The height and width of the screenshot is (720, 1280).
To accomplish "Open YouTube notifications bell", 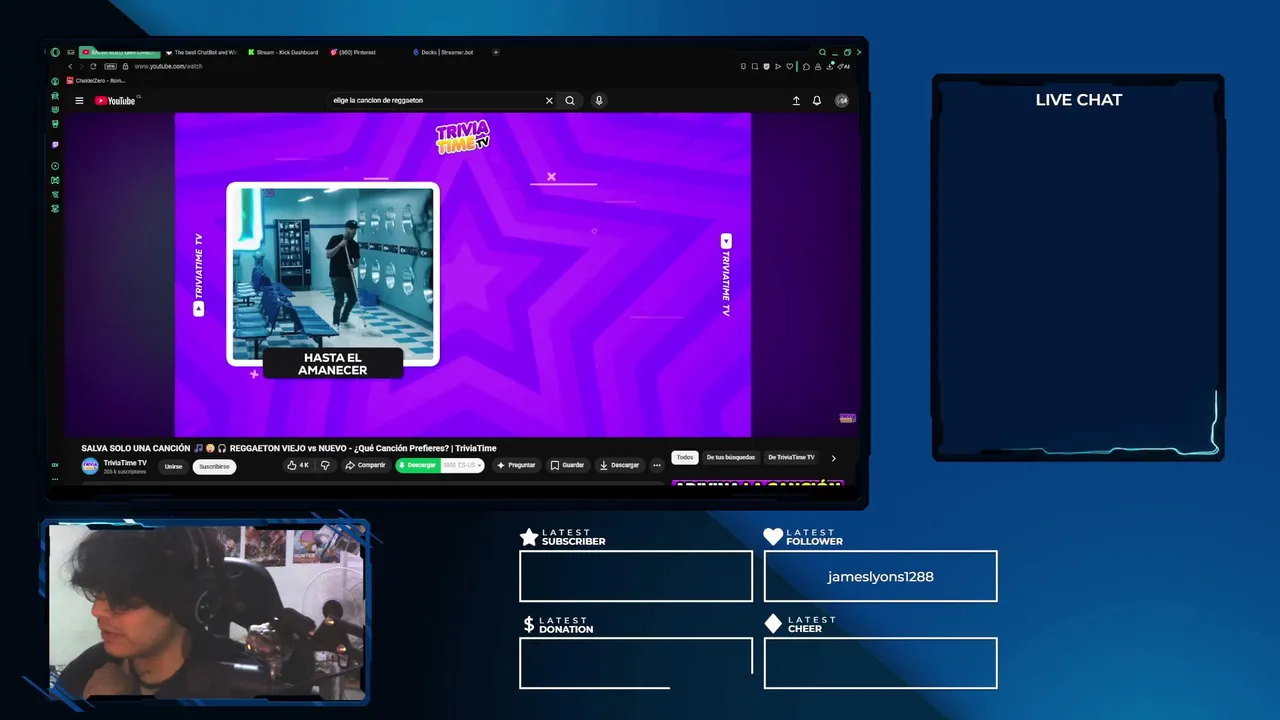I will coord(817,100).
